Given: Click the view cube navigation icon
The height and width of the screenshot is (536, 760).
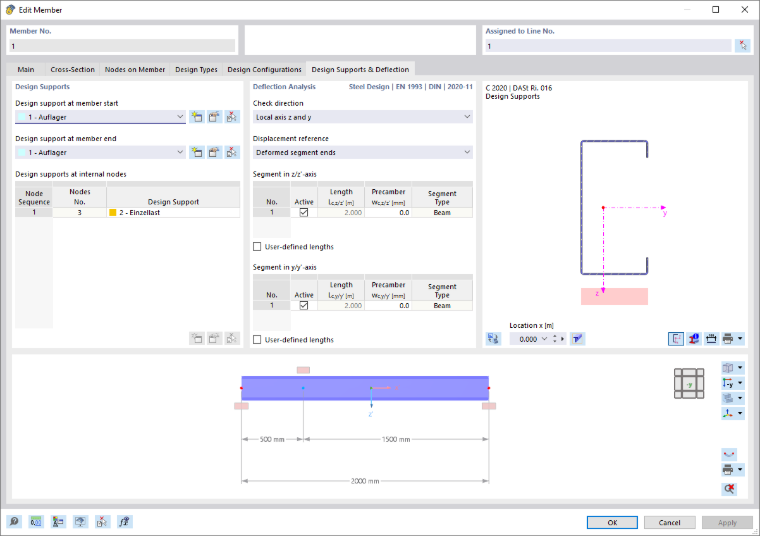Looking at the screenshot, I should (x=689, y=384).
